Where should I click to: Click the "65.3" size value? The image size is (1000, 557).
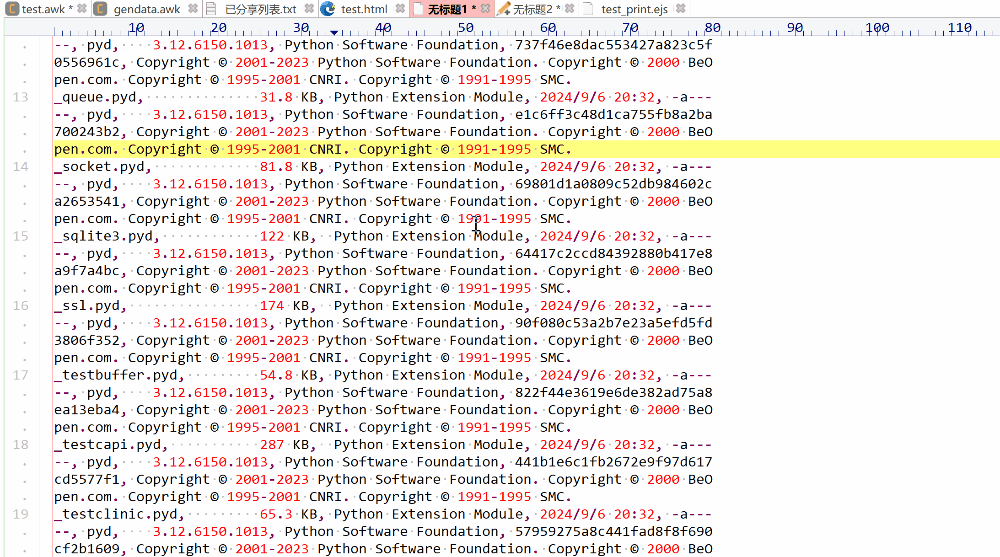point(276,514)
